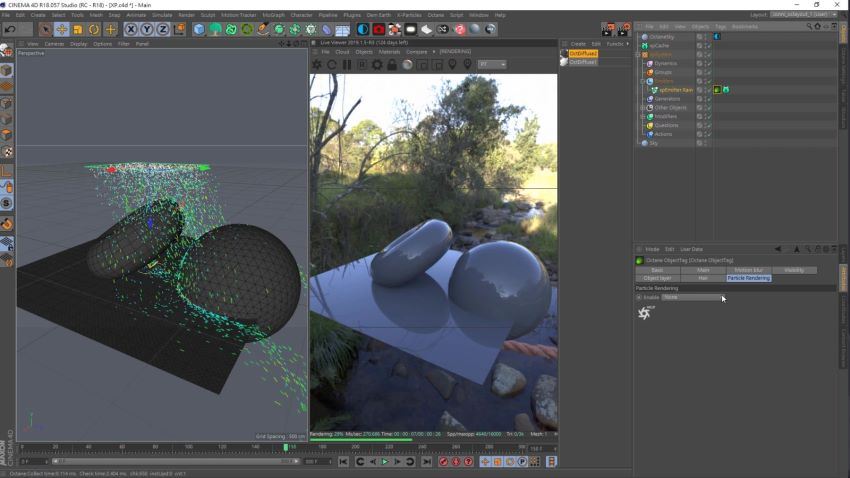
Task: Toggle Y axis lock
Action: [146, 29]
